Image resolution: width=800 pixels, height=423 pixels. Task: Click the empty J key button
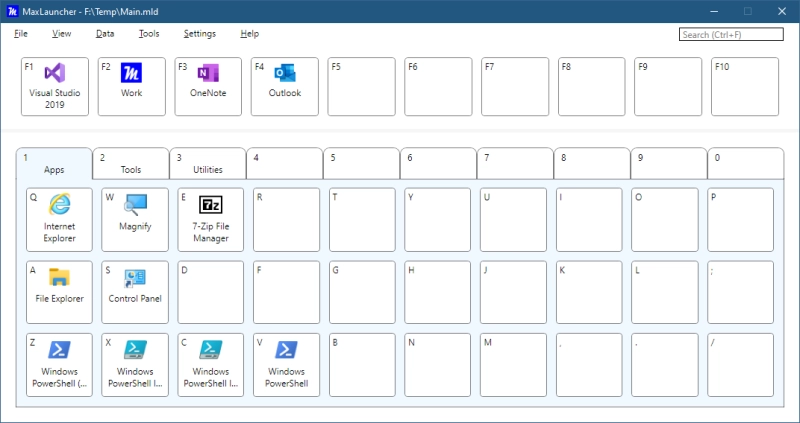tap(513, 292)
